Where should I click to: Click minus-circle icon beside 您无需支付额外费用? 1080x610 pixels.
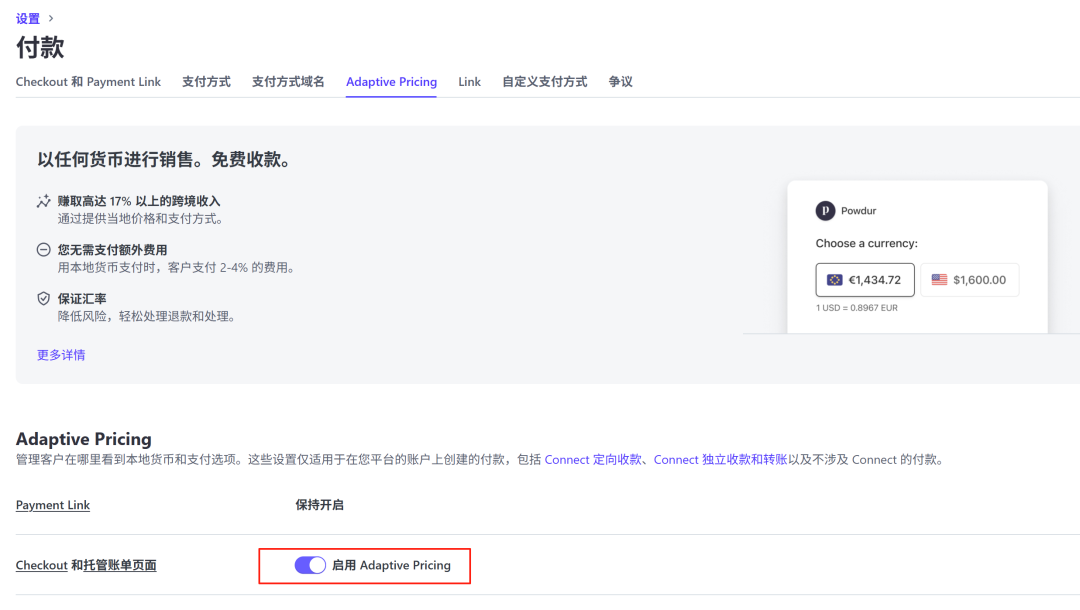(42, 249)
